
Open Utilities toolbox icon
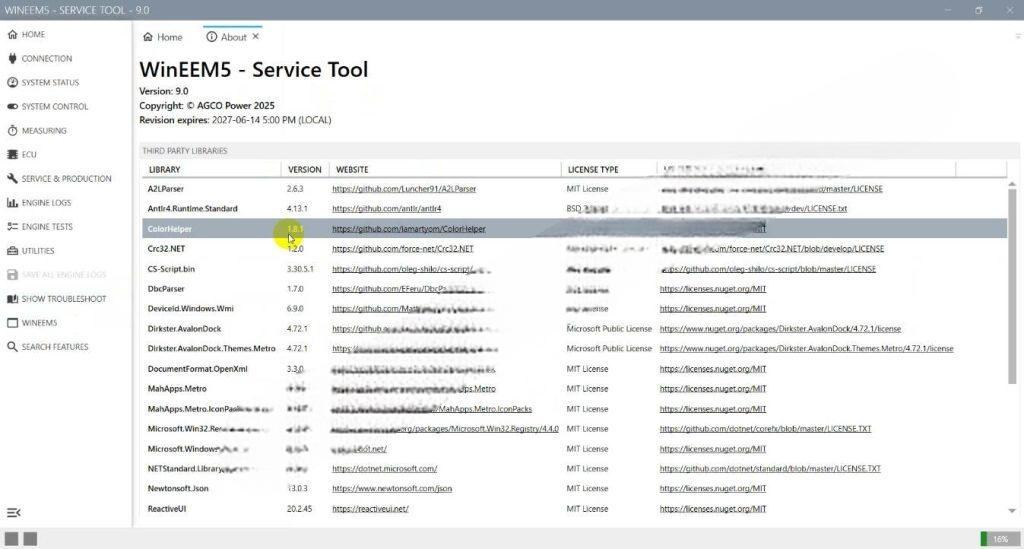[x=12, y=250]
